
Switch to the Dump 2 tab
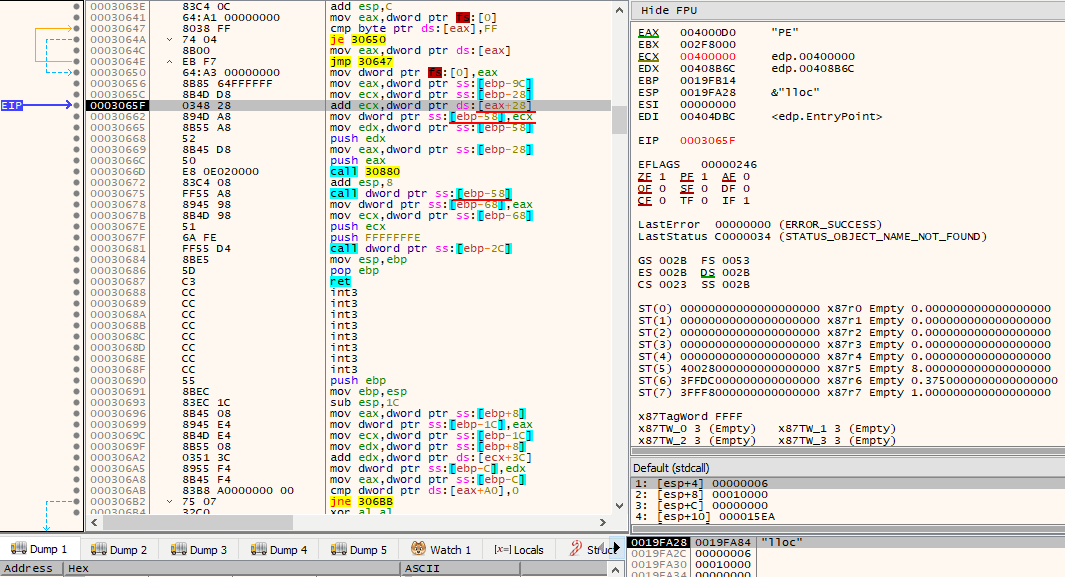pos(119,549)
